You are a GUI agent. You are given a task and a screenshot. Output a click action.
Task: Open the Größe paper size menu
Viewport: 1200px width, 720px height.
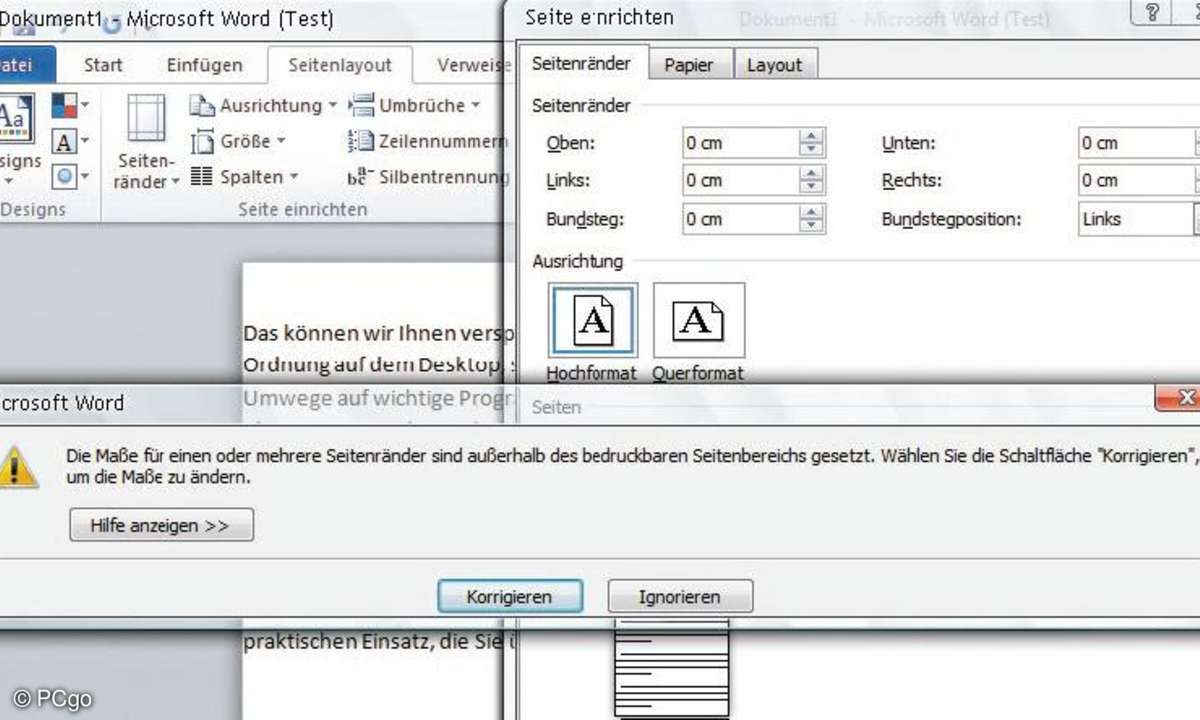coord(240,141)
